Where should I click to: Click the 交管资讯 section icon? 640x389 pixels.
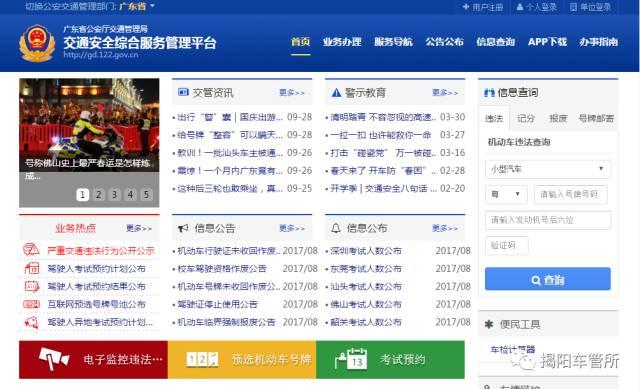tap(183, 92)
